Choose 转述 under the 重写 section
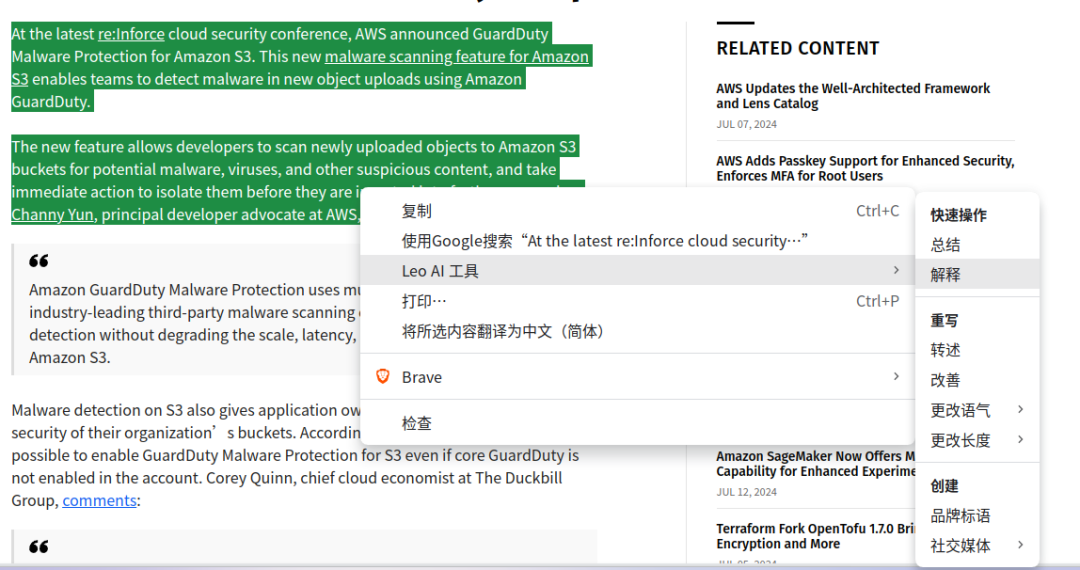 coord(945,350)
